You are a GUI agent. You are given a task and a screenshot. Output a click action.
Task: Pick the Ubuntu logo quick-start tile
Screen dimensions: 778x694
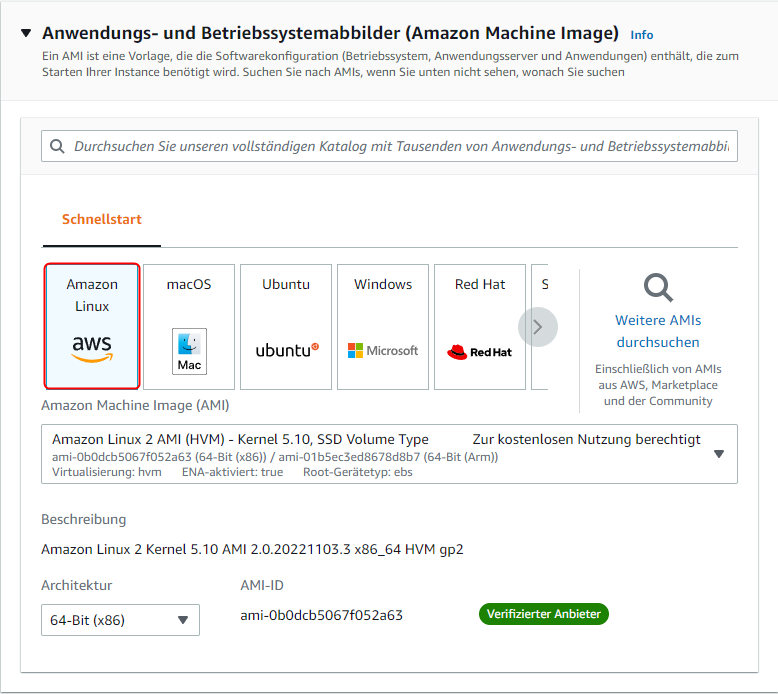coord(286,326)
